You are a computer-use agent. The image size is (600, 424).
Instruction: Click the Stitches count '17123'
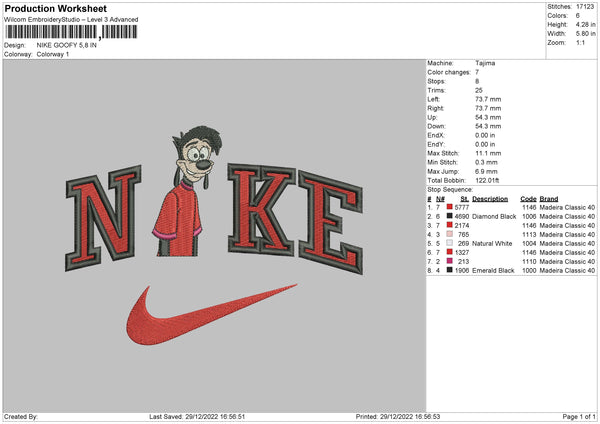coord(585,7)
